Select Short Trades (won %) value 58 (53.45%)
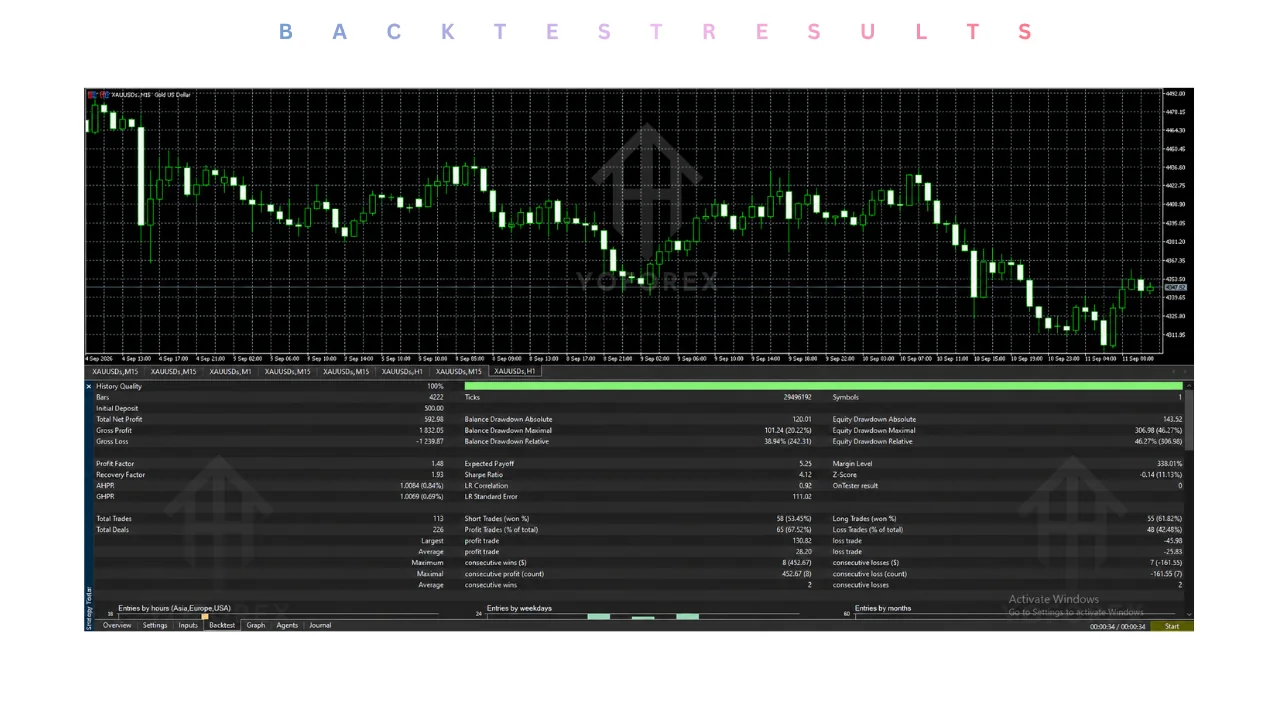1280x720 pixels. coord(793,519)
